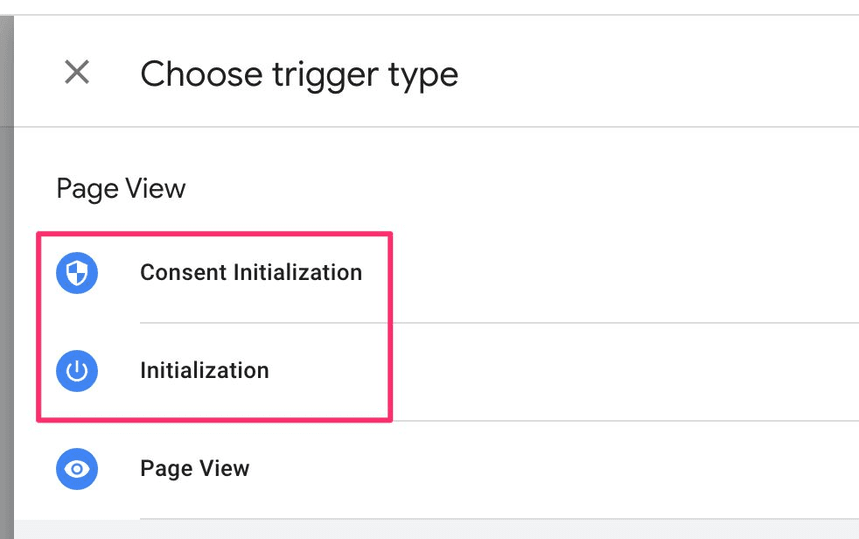This screenshot has width=859, height=539.
Task: Click the Page View eye icon
Action: click(77, 469)
